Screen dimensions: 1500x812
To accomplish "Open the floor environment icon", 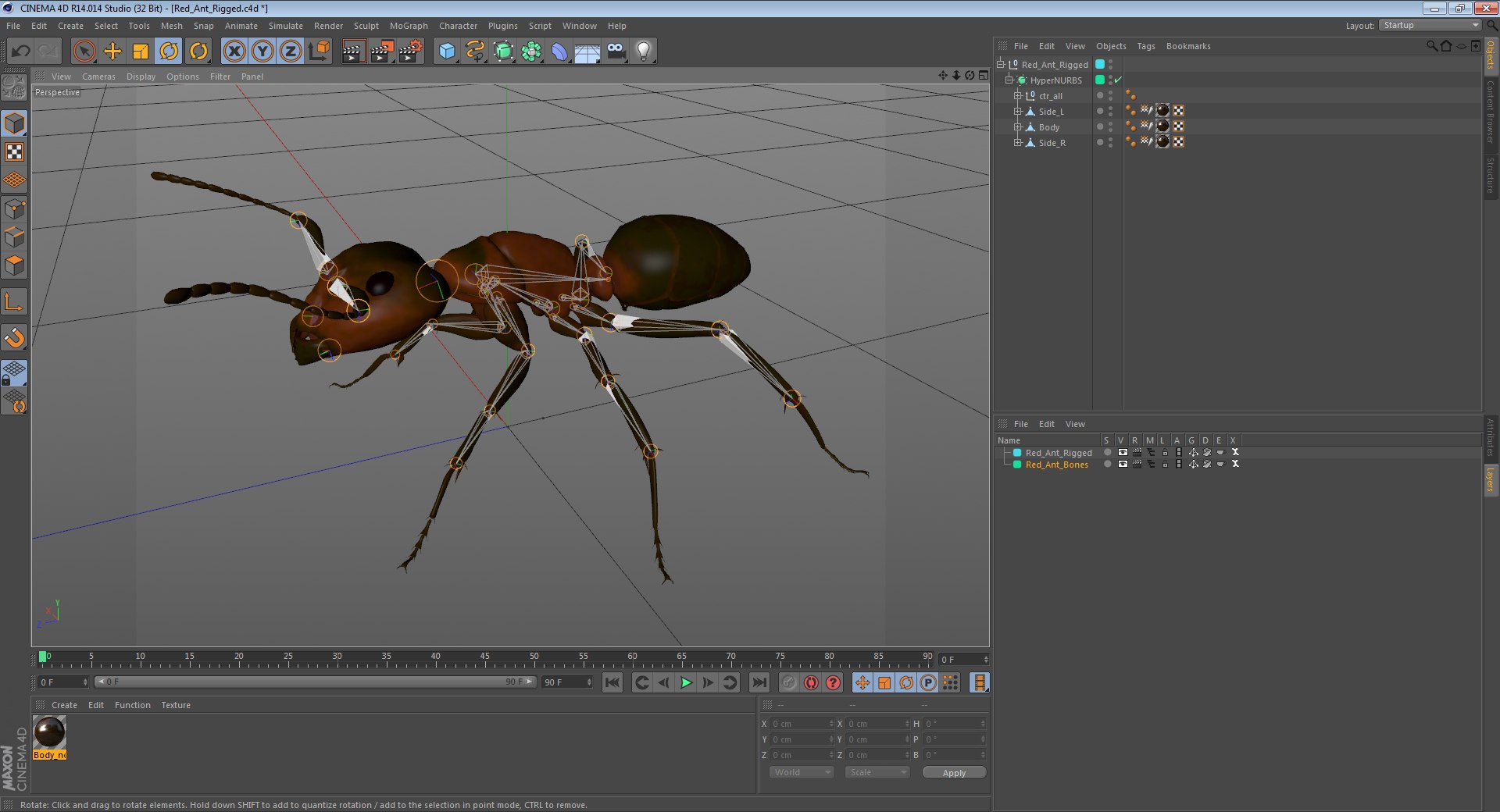I will pos(587,52).
